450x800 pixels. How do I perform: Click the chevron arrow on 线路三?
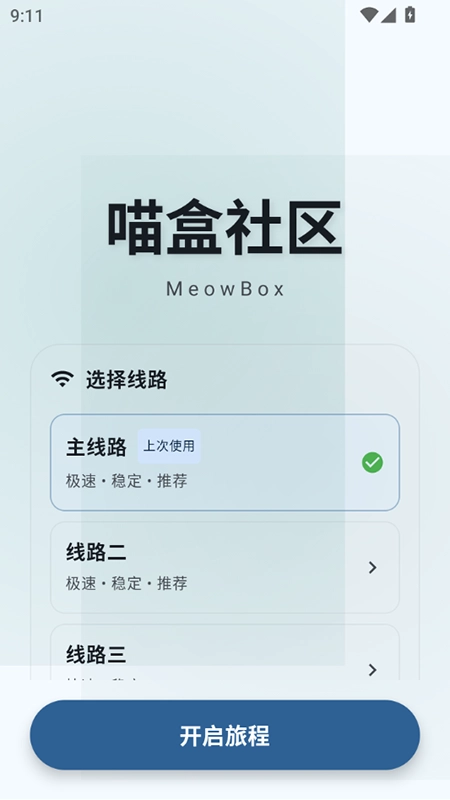(x=372, y=669)
